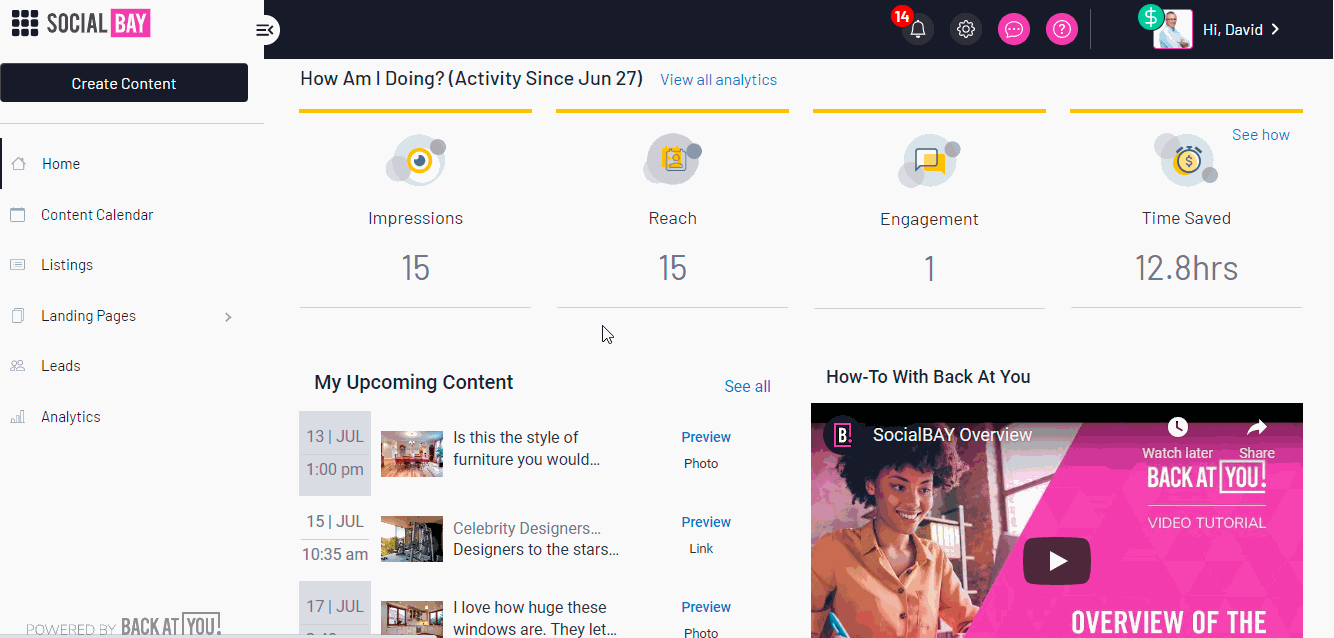Click the Engagement value 1
Viewport: 1334px width, 638px height.
(929, 269)
